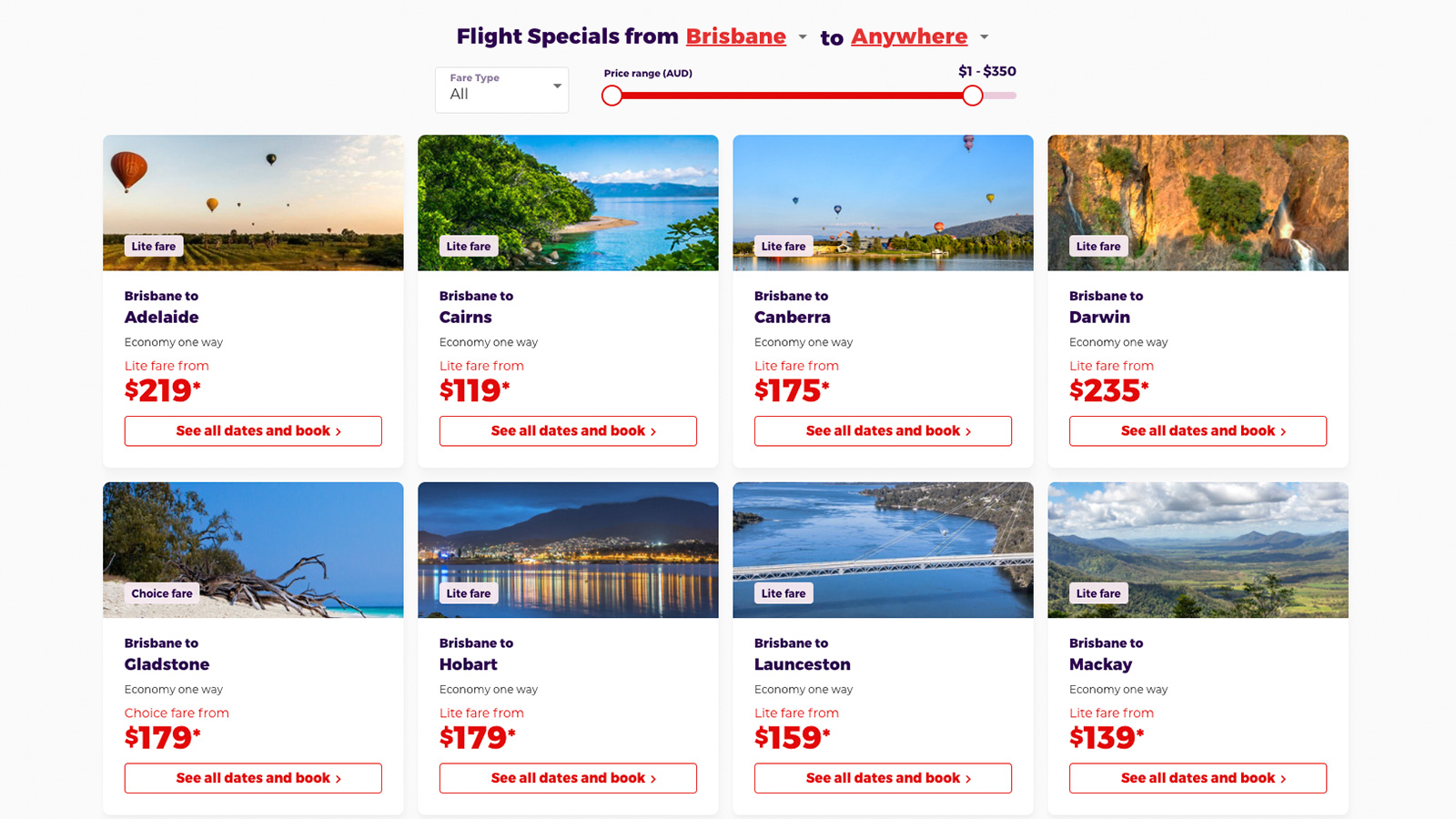
Task: See all dates and book for Darwin
Action: [1198, 431]
